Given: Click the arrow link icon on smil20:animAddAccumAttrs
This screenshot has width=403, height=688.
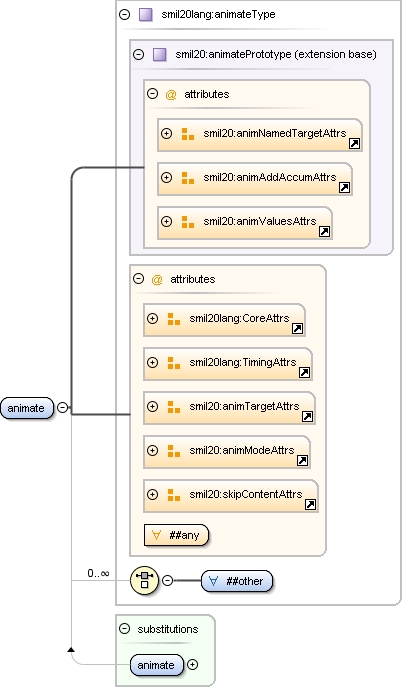Looking at the screenshot, I should click(x=344, y=187).
